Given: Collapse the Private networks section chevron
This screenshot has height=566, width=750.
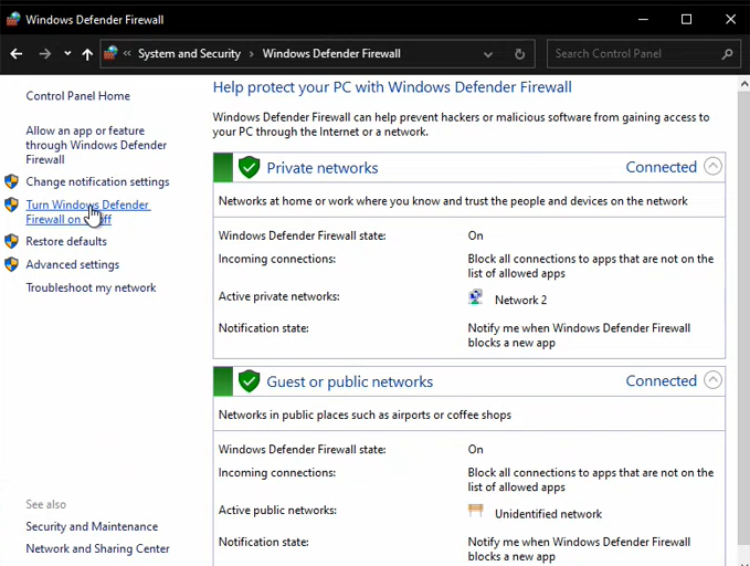Looking at the screenshot, I should tap(713, 166).
